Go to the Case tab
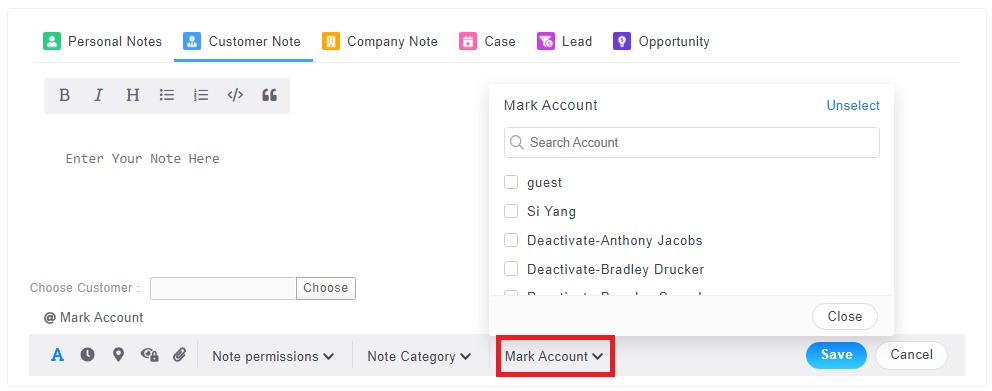The image size is (992, 391). pos(487,42)
